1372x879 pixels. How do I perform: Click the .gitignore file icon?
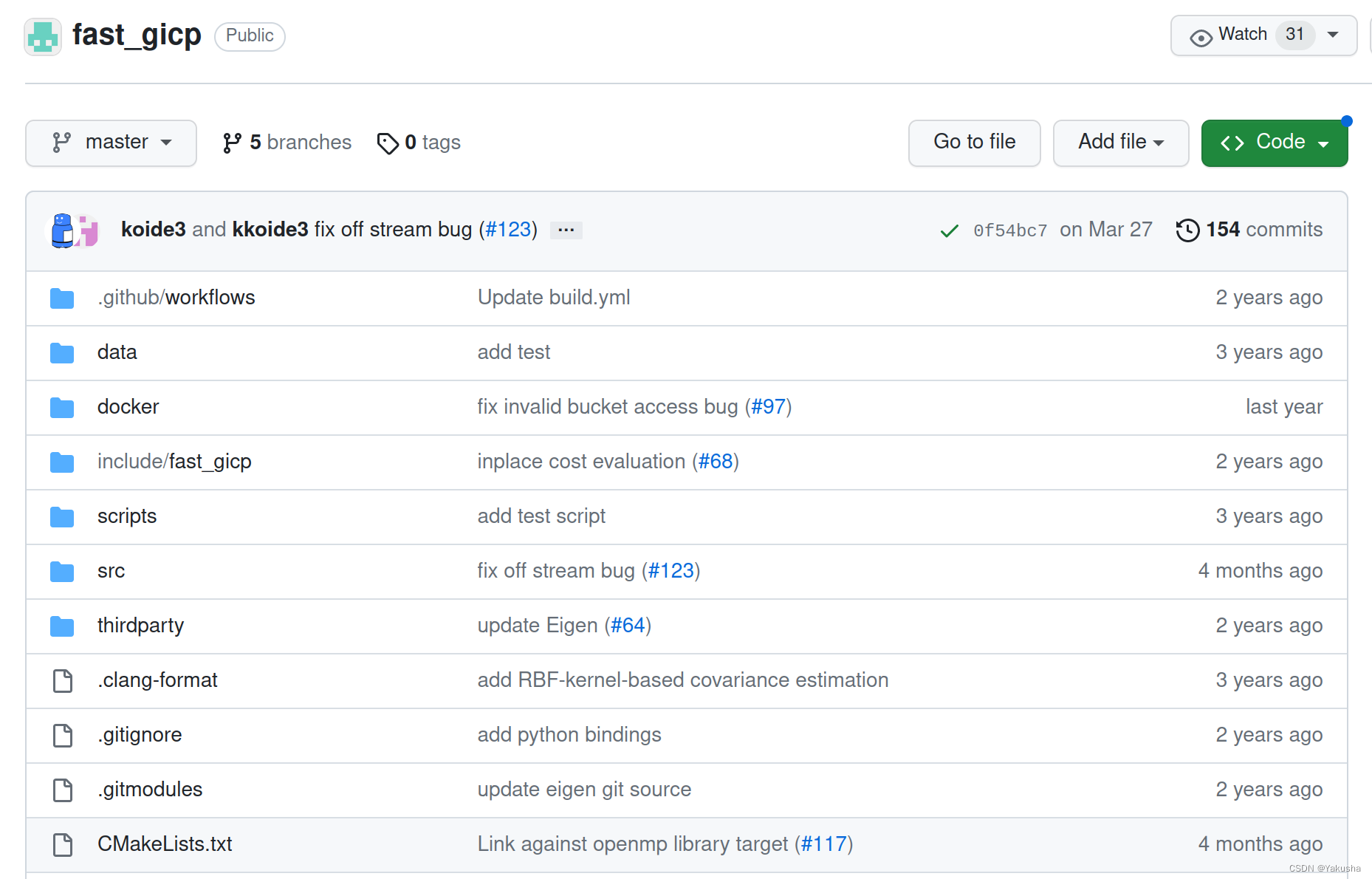click(x=62, y=735)
